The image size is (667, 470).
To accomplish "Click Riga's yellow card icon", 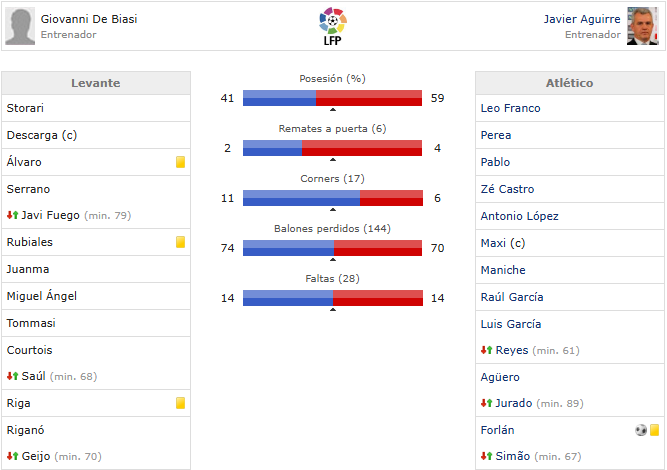I will tap(181, 403).
